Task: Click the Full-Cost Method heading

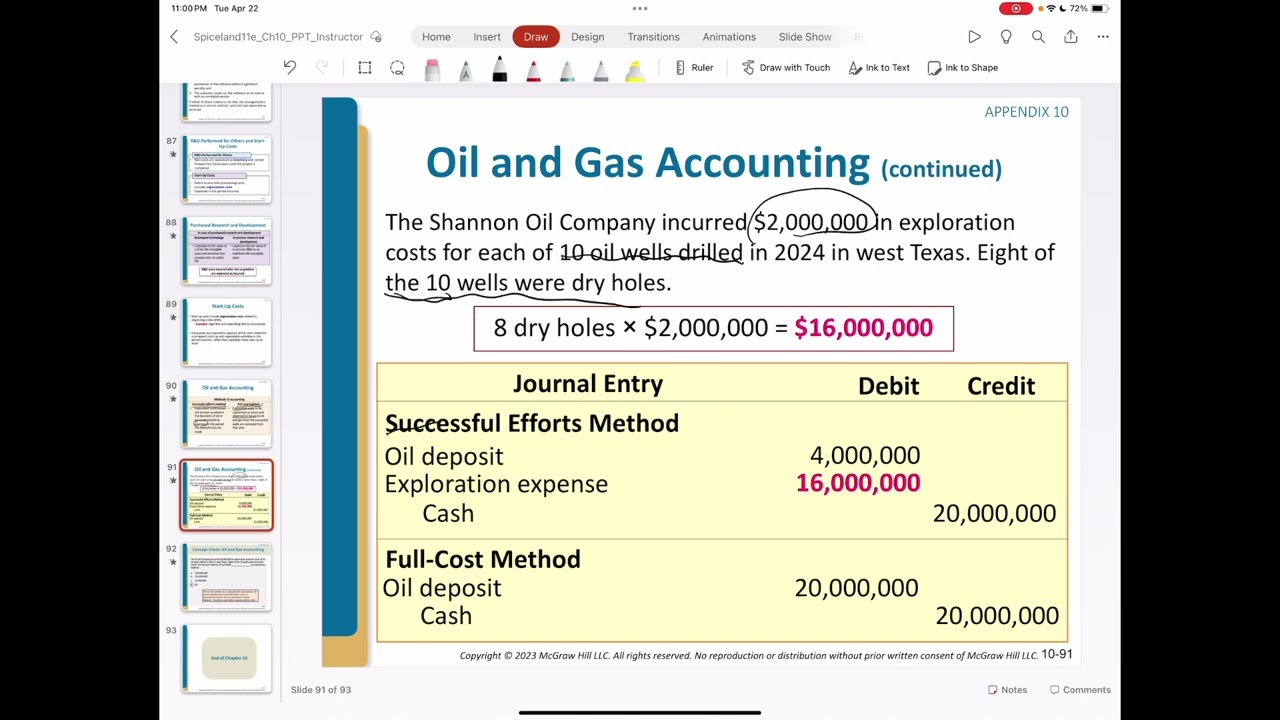Action: click(x=482, y=559)
